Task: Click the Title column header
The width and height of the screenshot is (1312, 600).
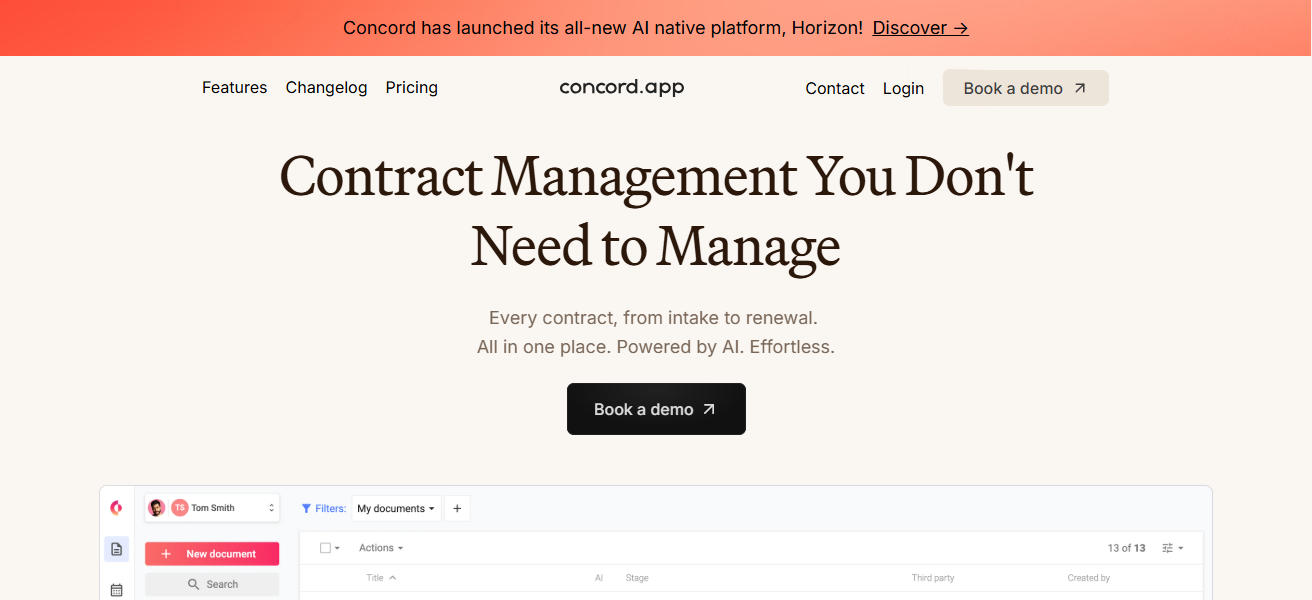Action: coord(375,578)
